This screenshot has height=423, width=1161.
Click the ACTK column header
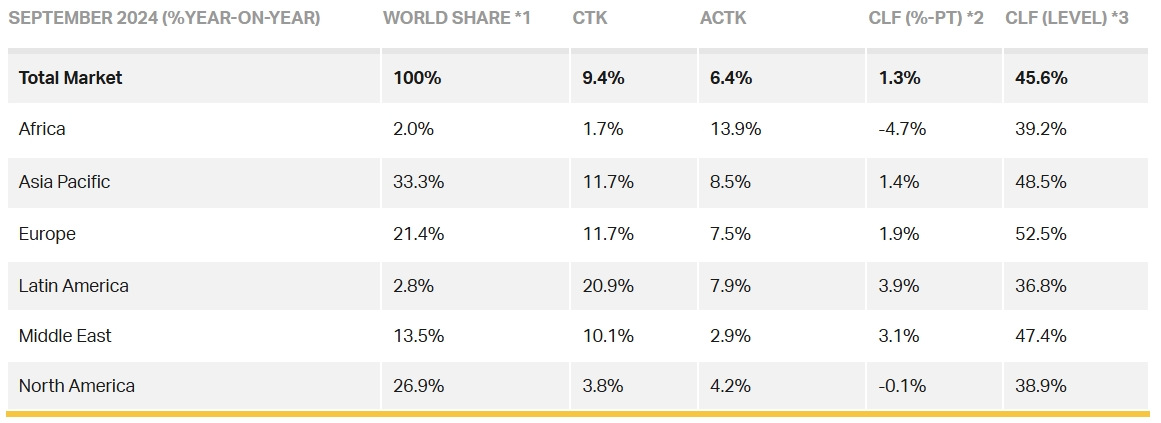coord(724,18)
